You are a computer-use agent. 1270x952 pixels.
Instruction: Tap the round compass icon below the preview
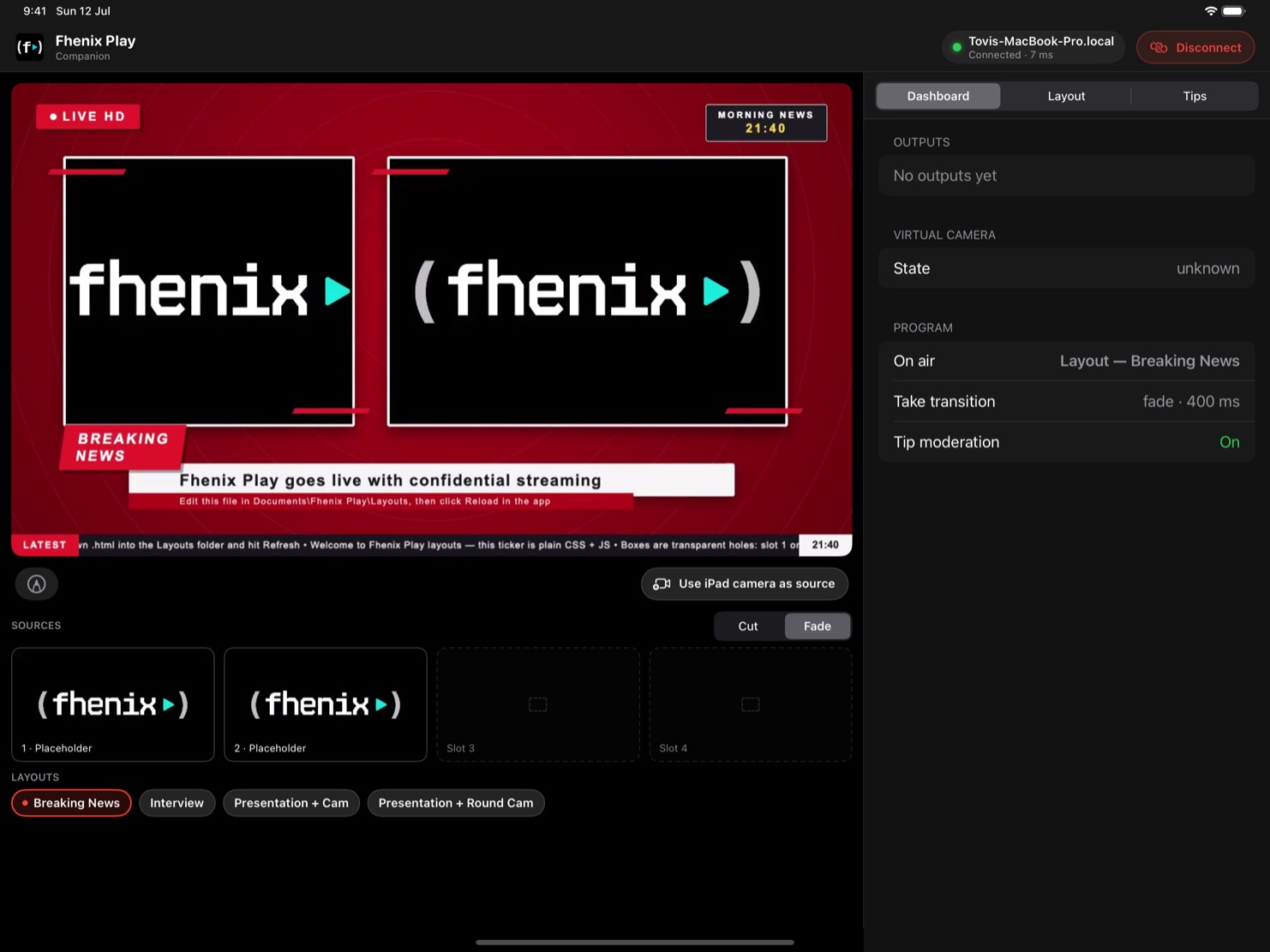[x=37, y=584]
